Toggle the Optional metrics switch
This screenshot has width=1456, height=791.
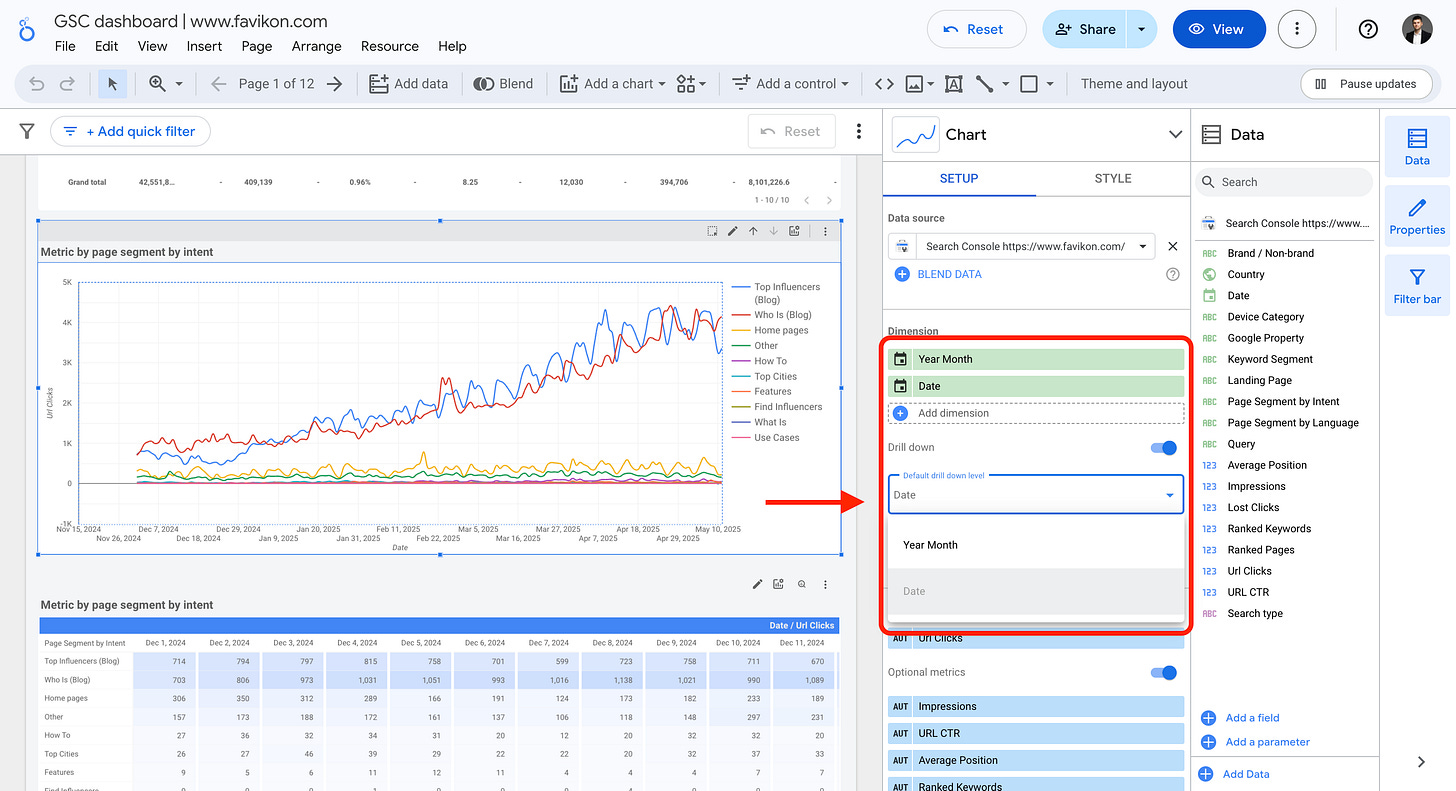1164,673
